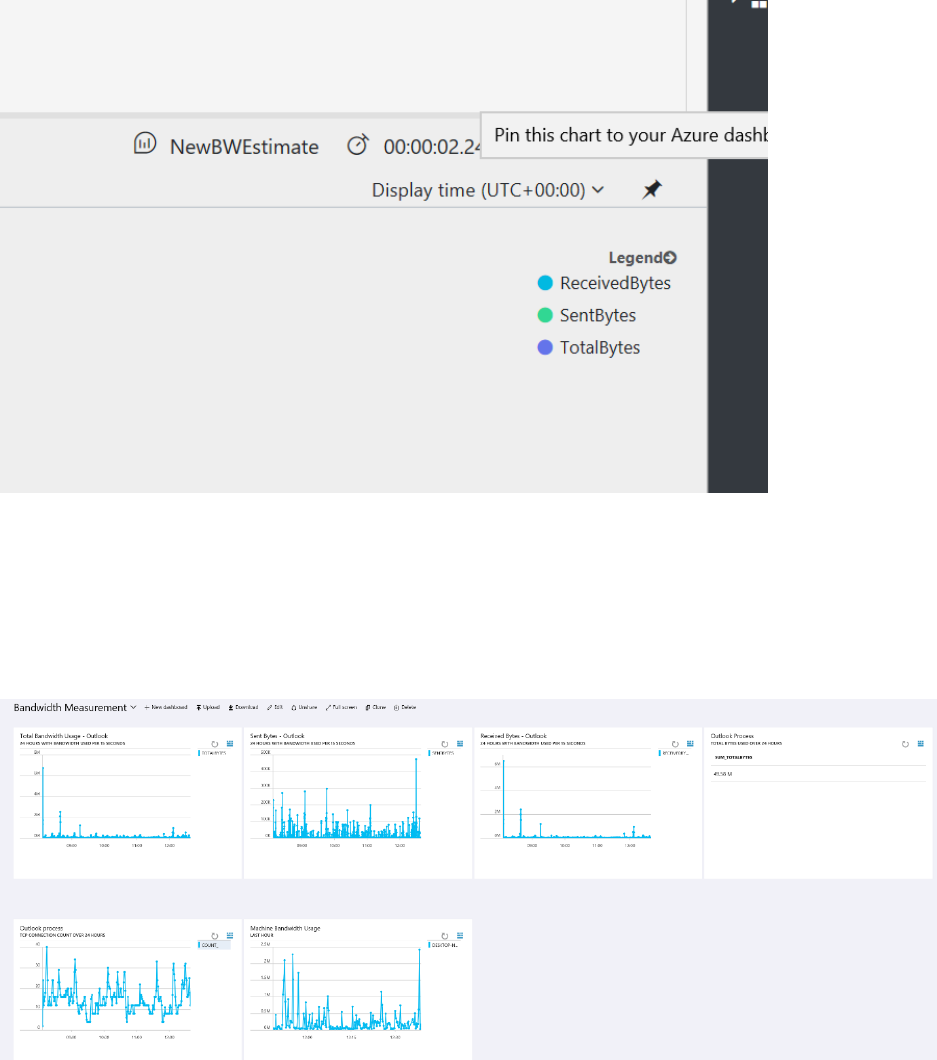
Task: Open query icon on Received Bytes tile
Action: point(690,744)
